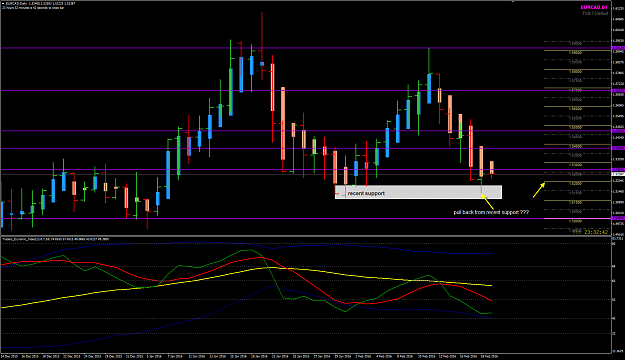
Task: Click the 'recent support' text label
Action: pyautogui.click(x=366, y=193)
